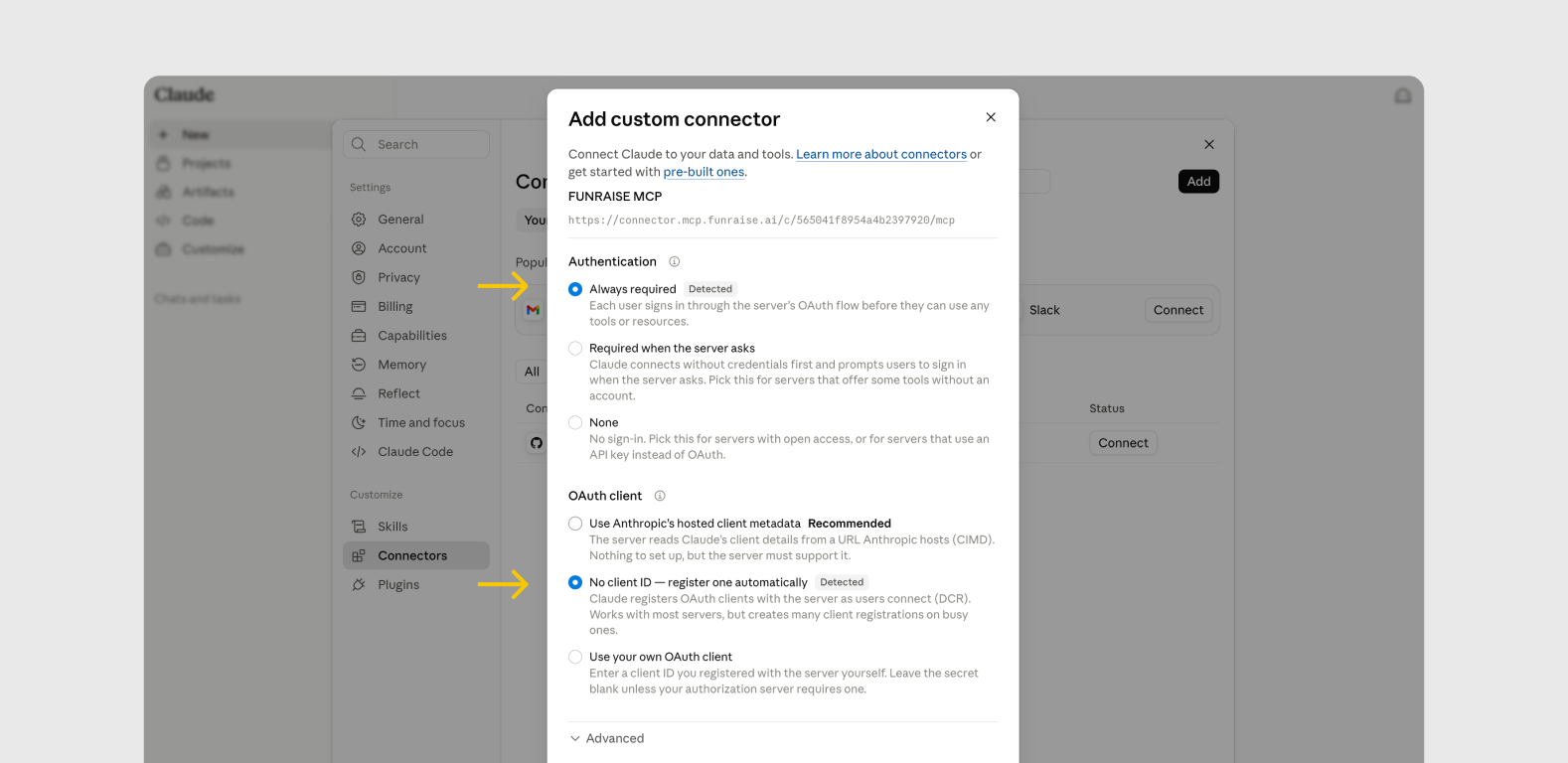Image resolution: width=1568 pixels, height=763 pixels.
Task: Open General settings
Action: (x=416, y=220)
